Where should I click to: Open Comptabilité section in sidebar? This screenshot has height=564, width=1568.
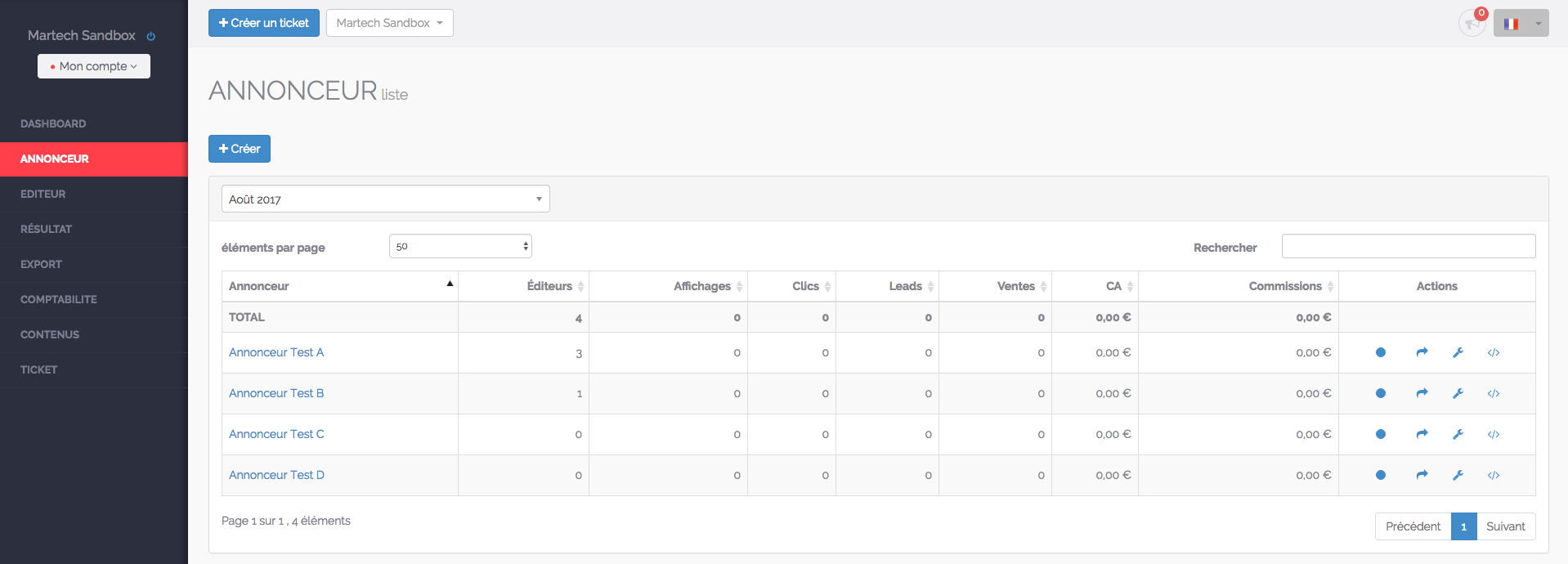pyautogui.click(x=94, y=299)
